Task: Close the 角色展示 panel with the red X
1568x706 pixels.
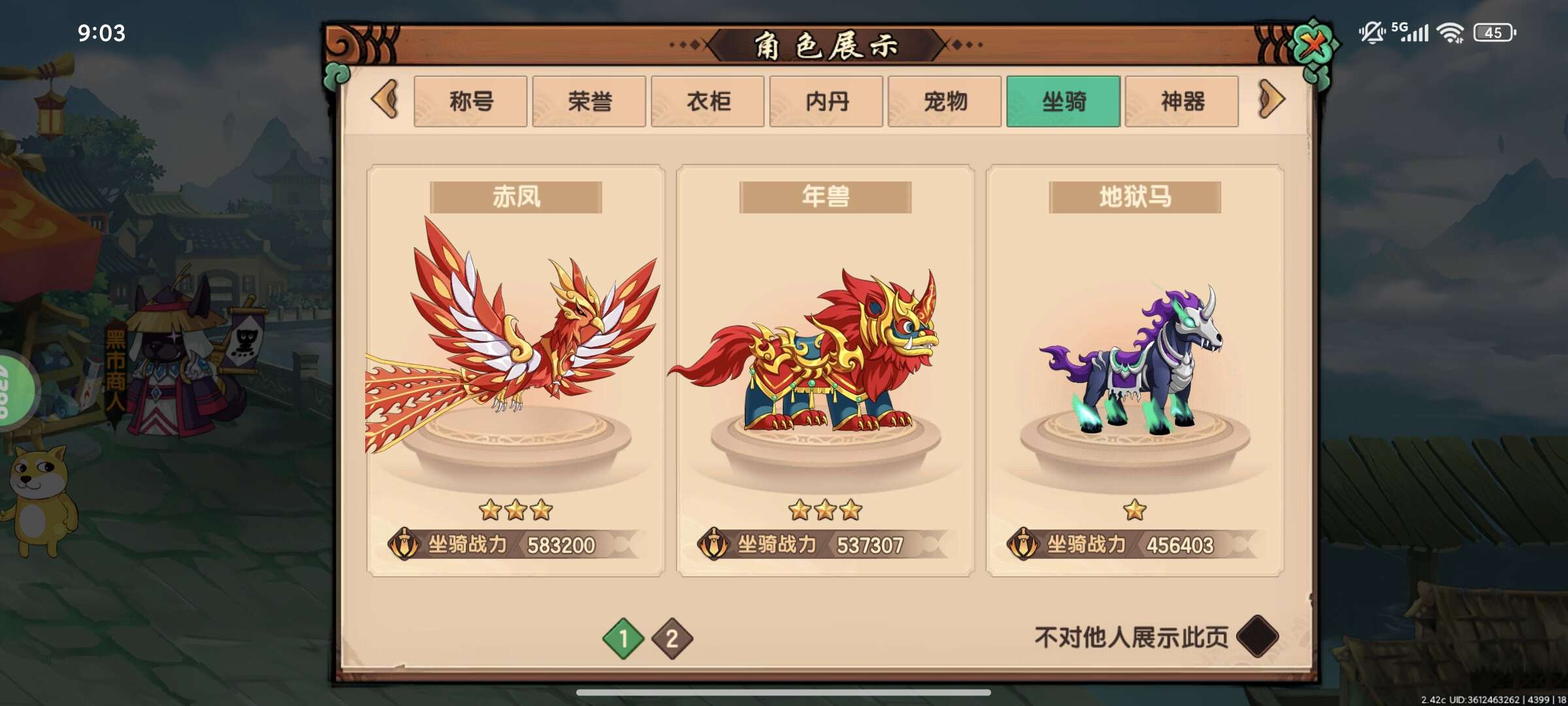Action: [1313, 44]
